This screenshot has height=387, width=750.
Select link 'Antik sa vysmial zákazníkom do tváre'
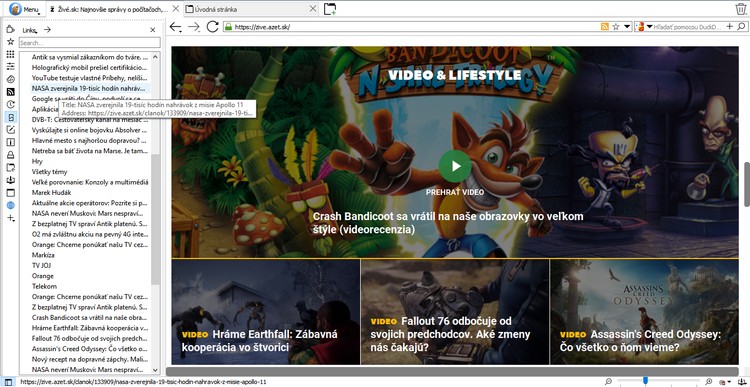tap(89, 57)
